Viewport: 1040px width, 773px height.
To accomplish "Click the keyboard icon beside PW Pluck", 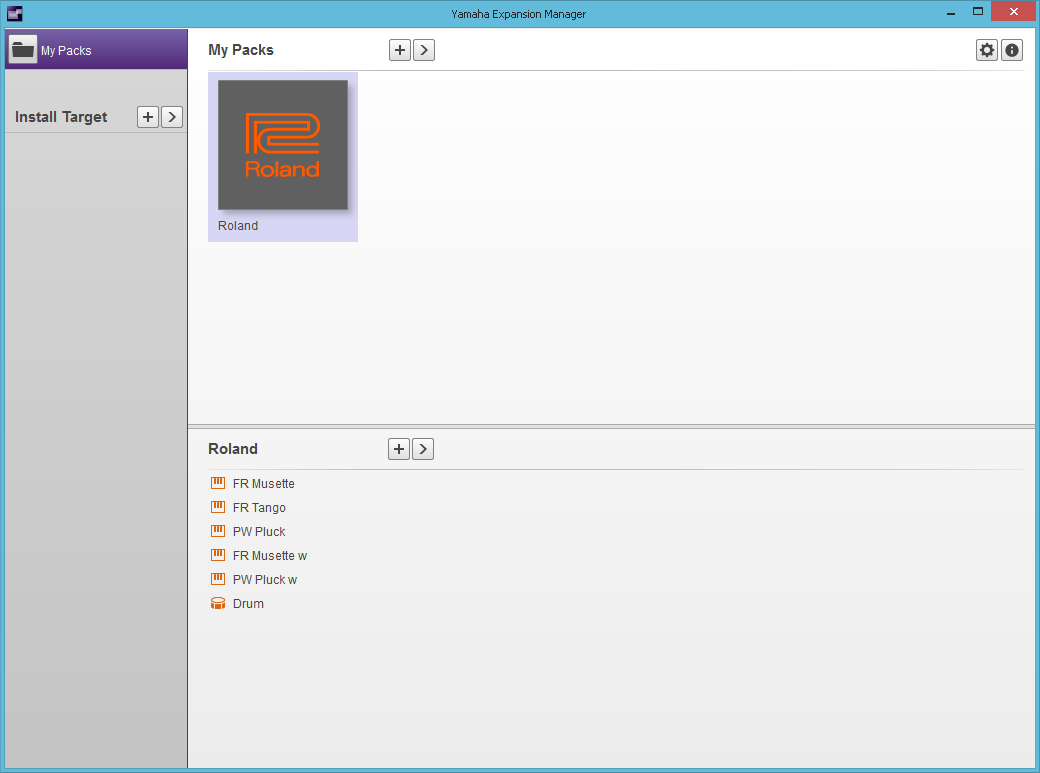I will click(218, 531).
